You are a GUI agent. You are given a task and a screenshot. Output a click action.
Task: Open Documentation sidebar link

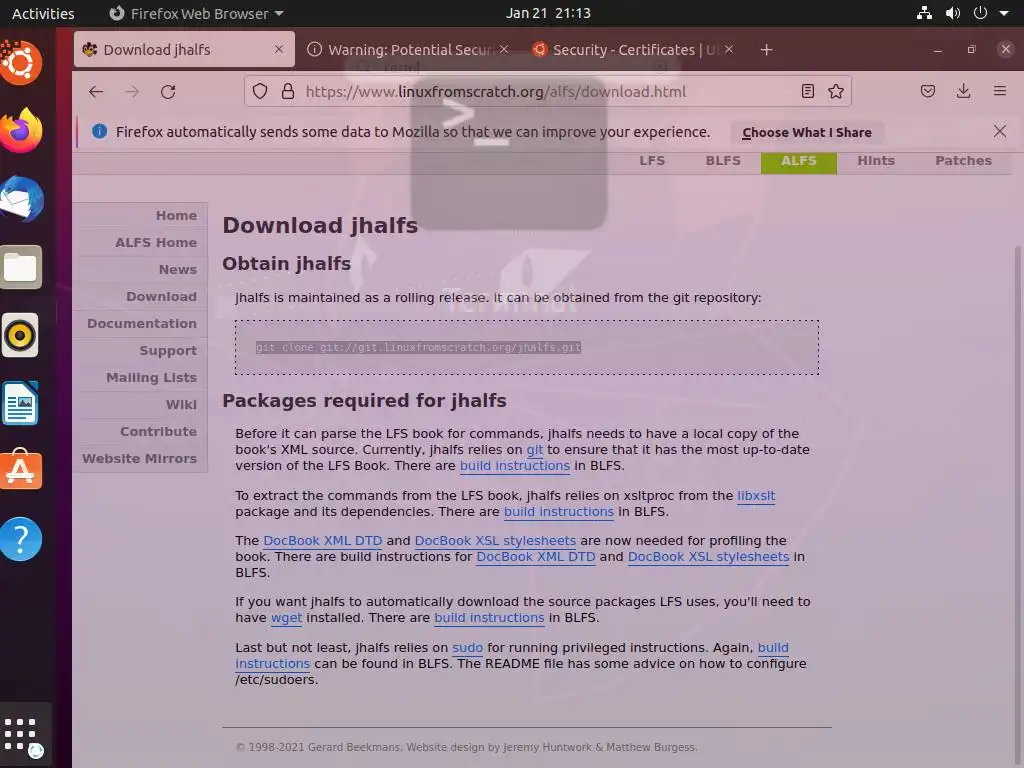[x=142, y=323]
